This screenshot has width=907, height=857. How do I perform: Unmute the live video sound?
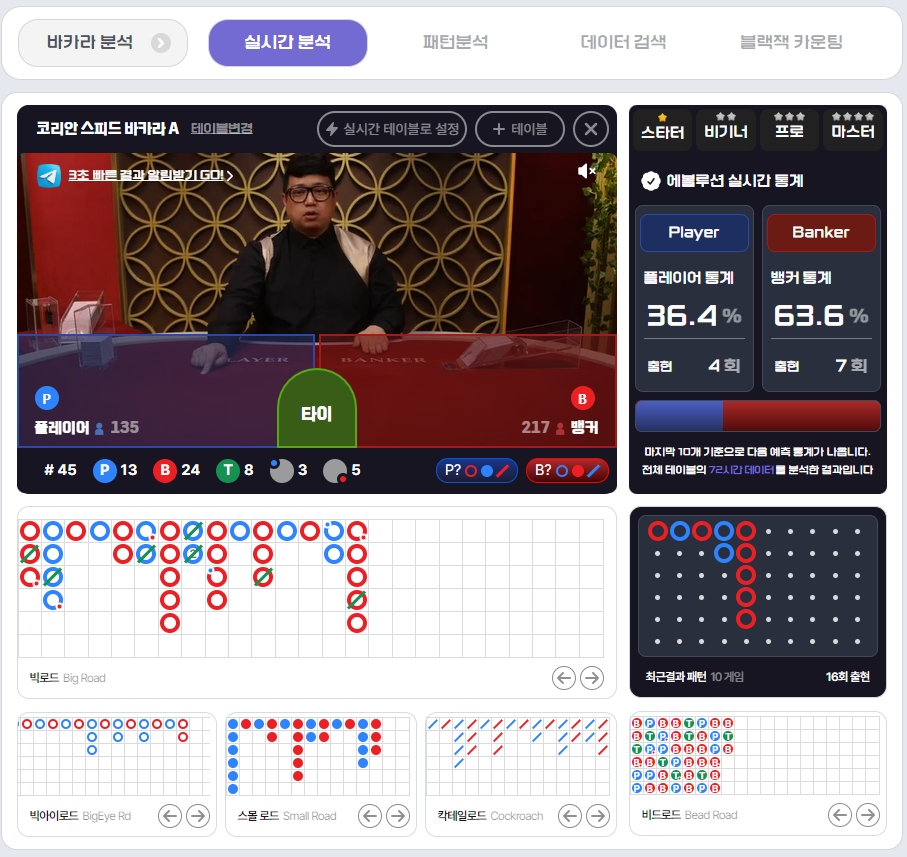pos(587,172)
